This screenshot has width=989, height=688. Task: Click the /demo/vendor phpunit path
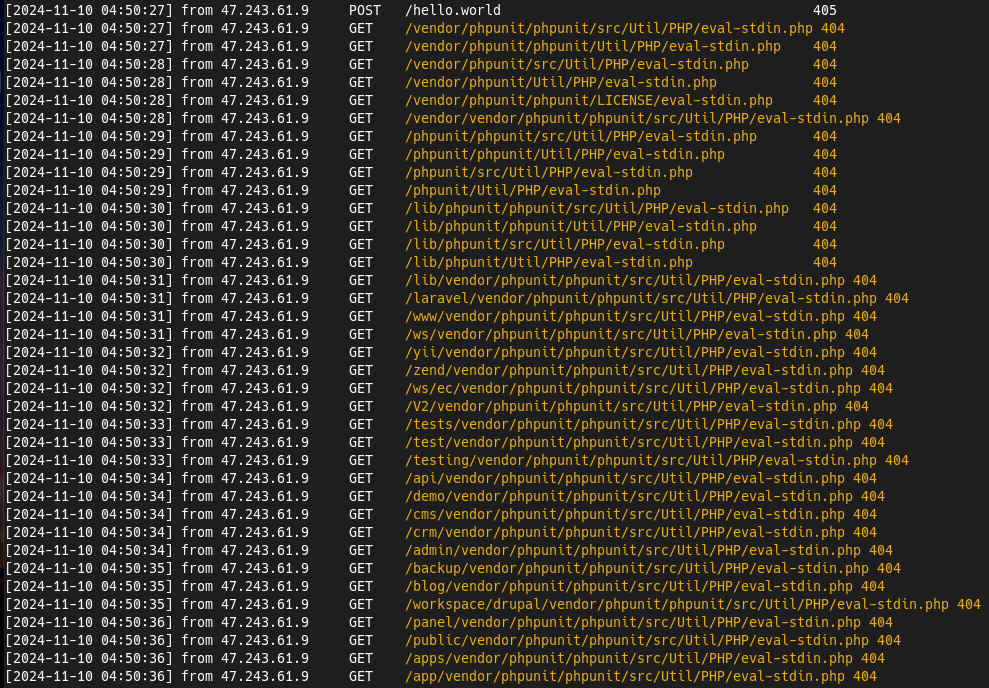point(628,496)
